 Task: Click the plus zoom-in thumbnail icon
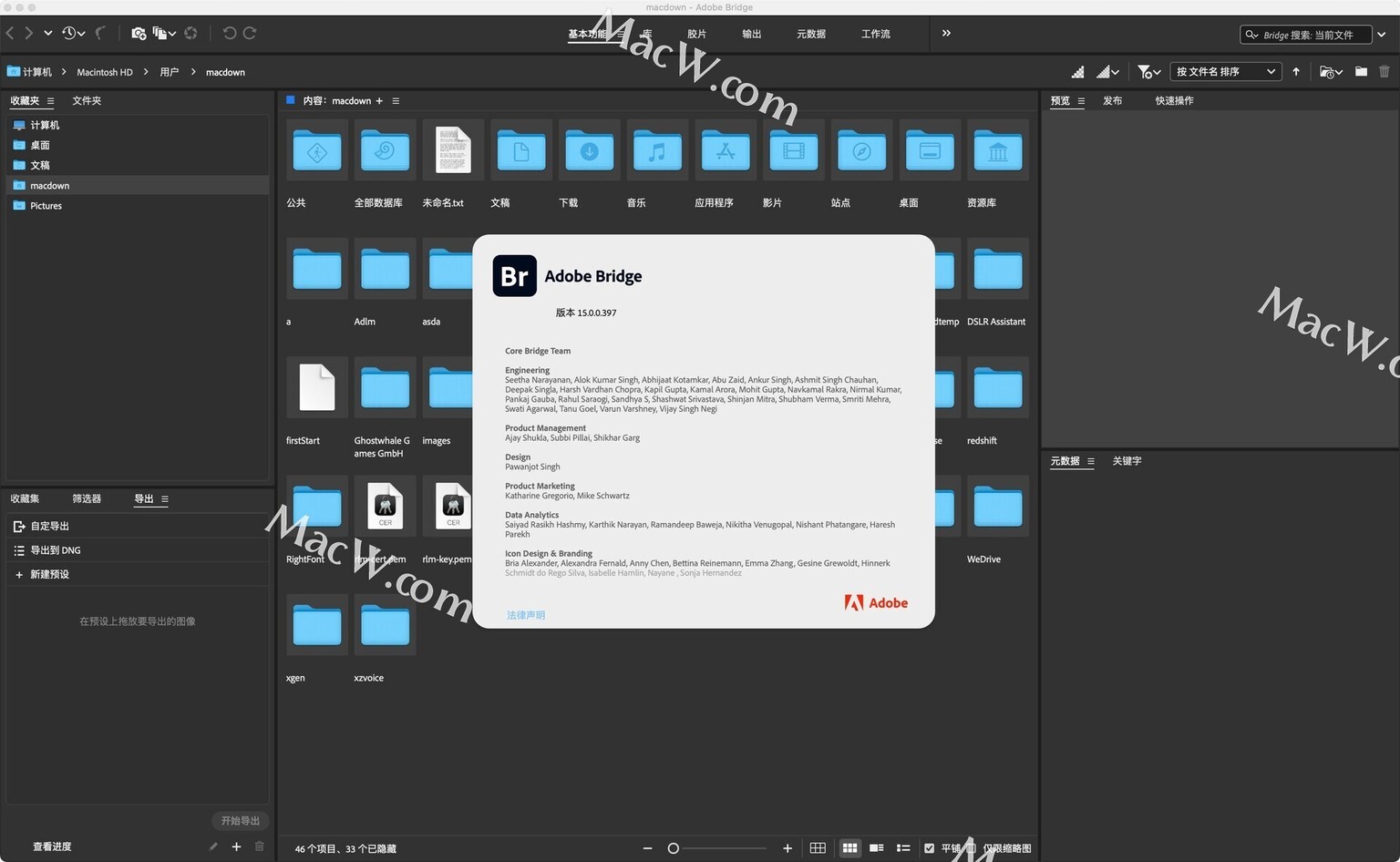tap(787, 848)
